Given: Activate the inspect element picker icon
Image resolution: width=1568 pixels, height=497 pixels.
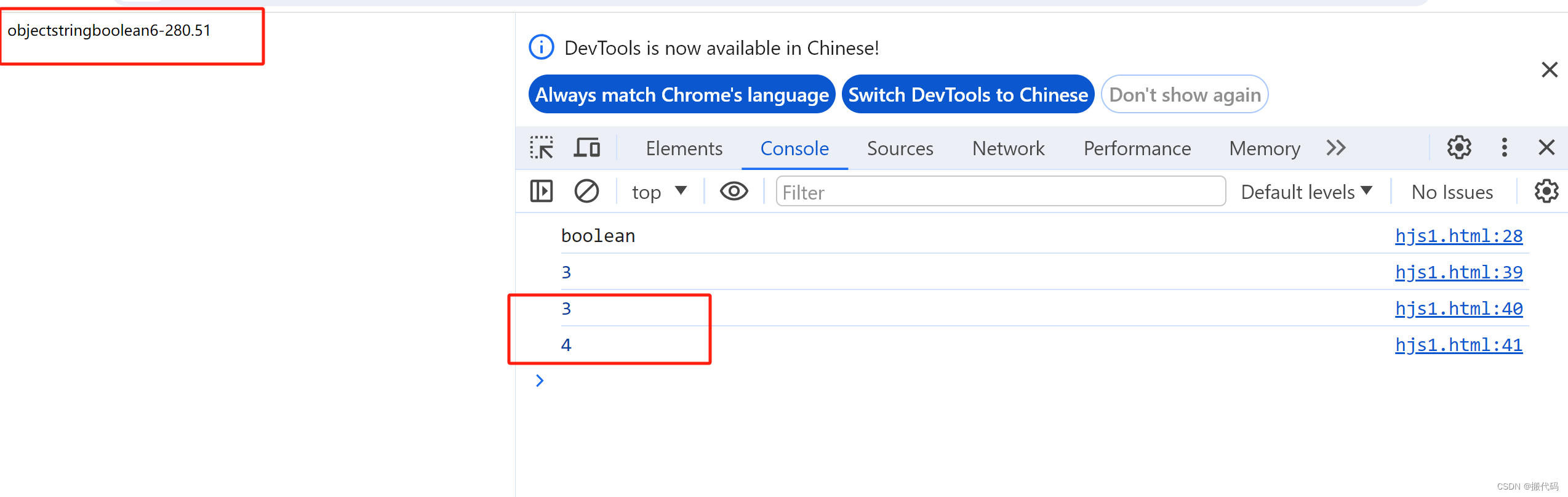Looking at the screenshot, I should (542, 148).
